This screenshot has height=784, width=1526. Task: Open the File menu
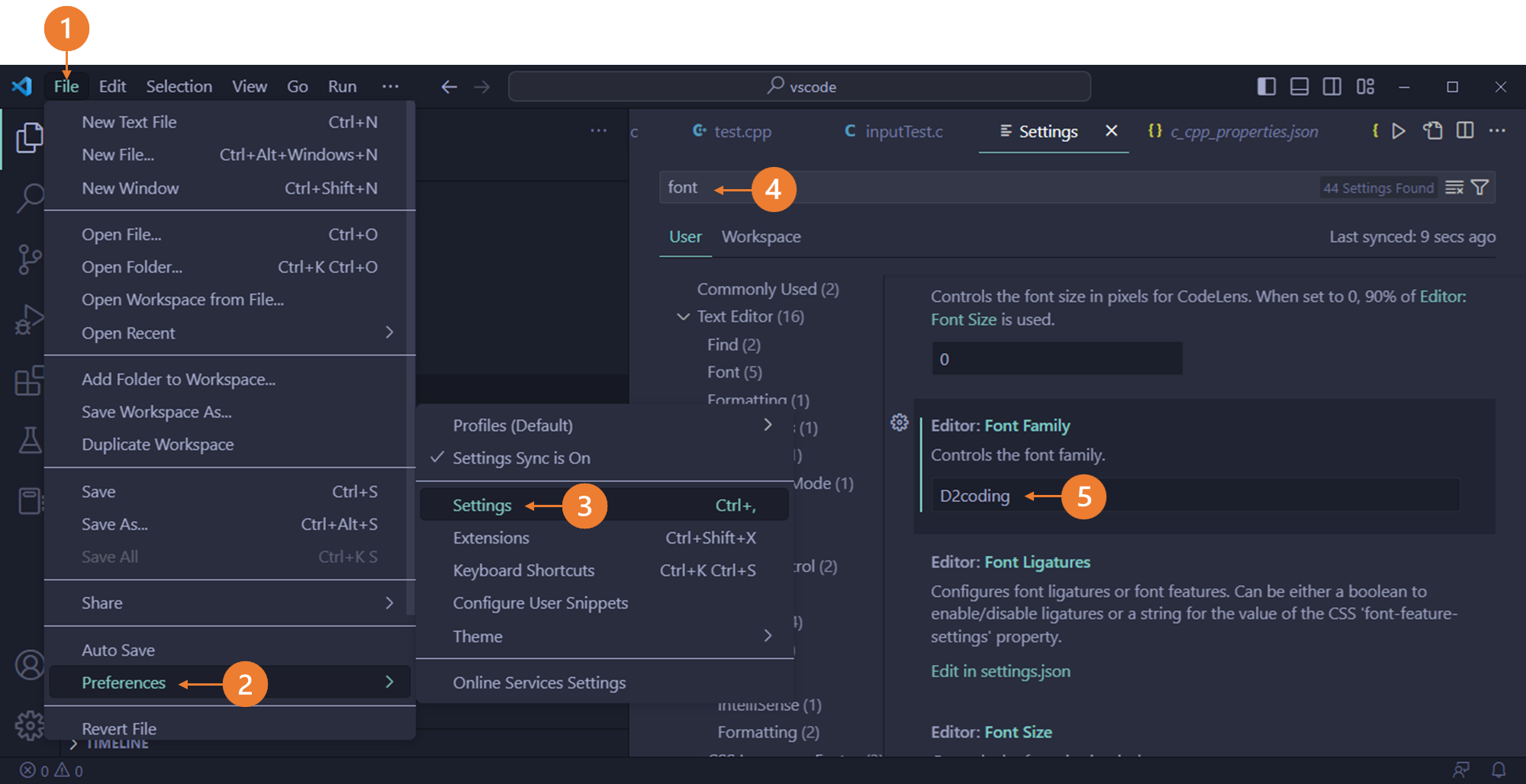coord(66,86)
